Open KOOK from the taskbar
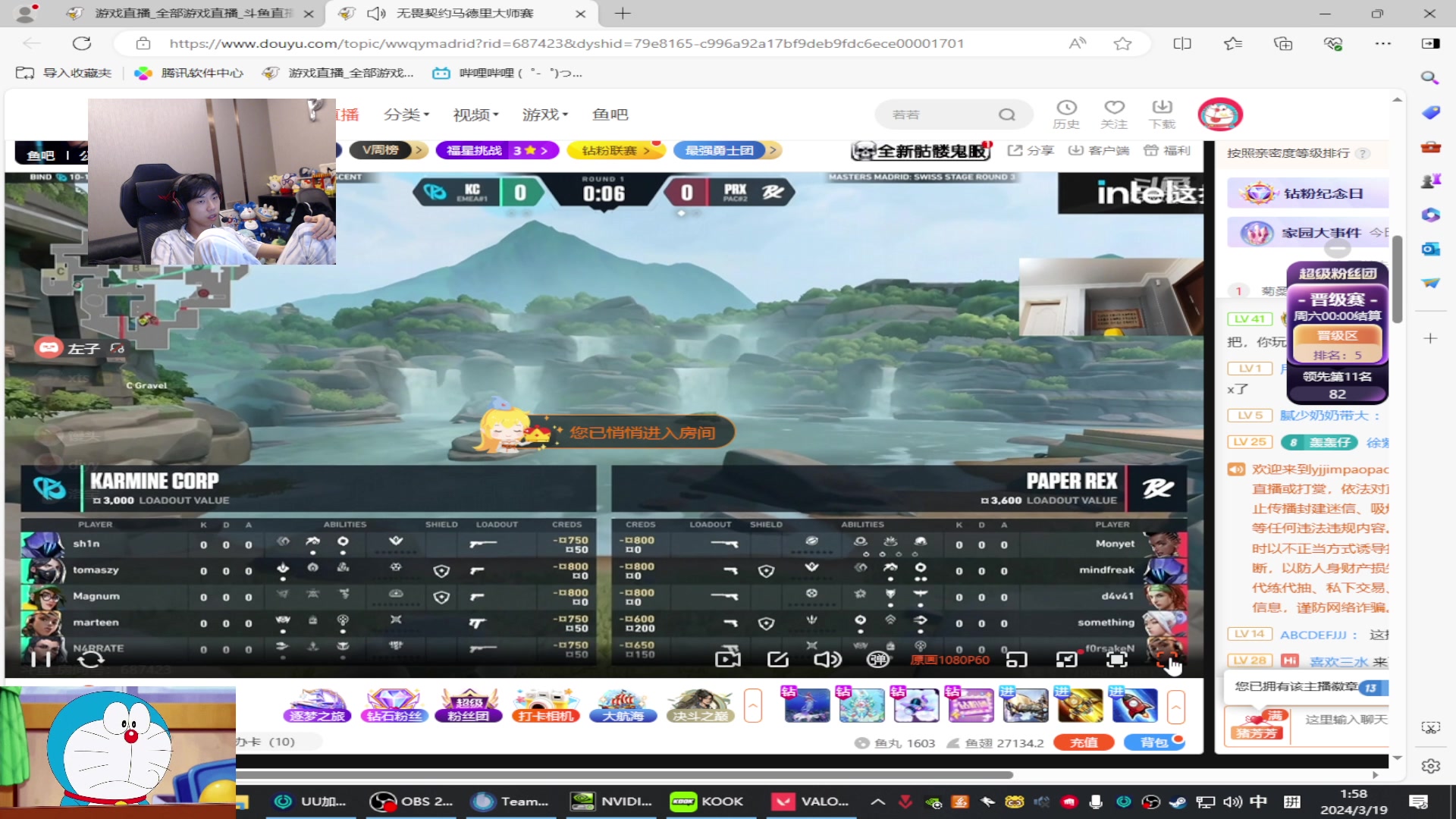 708,802
